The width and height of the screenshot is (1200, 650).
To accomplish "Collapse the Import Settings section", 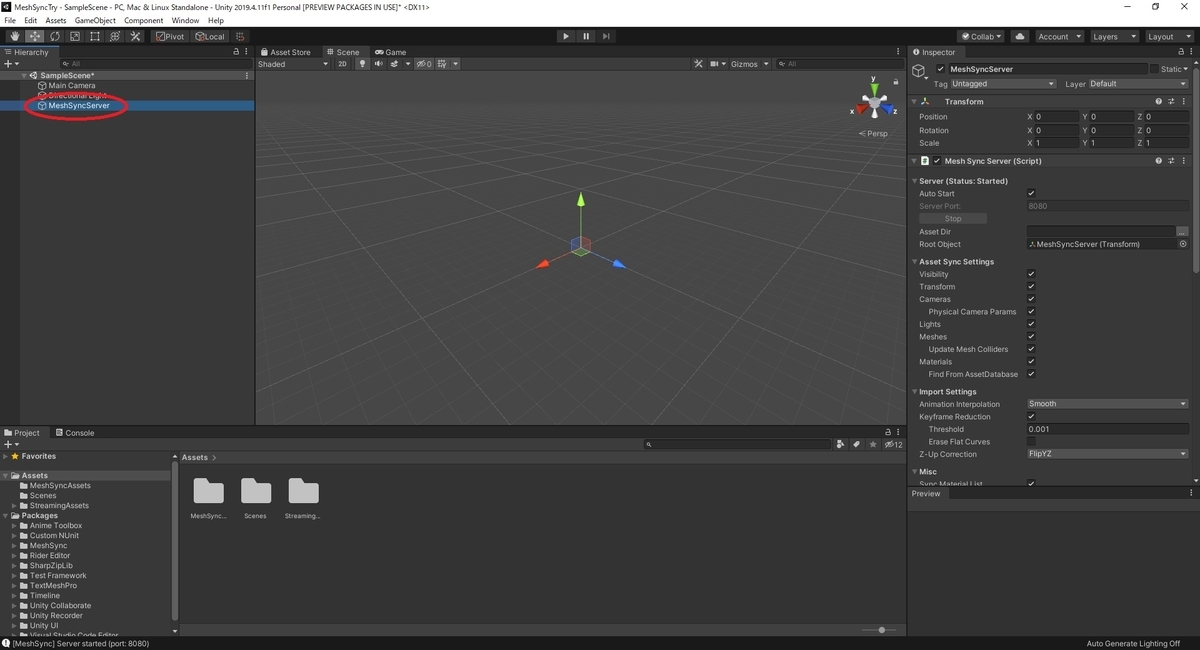I will (915, 391).
